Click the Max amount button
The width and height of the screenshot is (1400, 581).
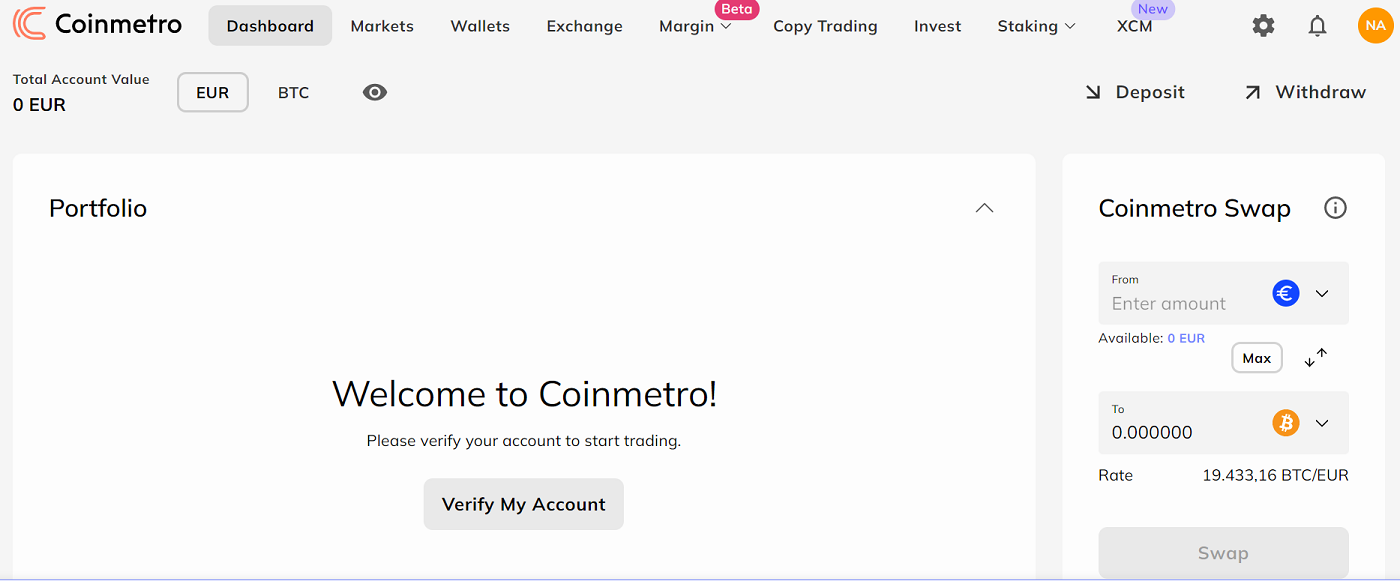coord(1256,357)
